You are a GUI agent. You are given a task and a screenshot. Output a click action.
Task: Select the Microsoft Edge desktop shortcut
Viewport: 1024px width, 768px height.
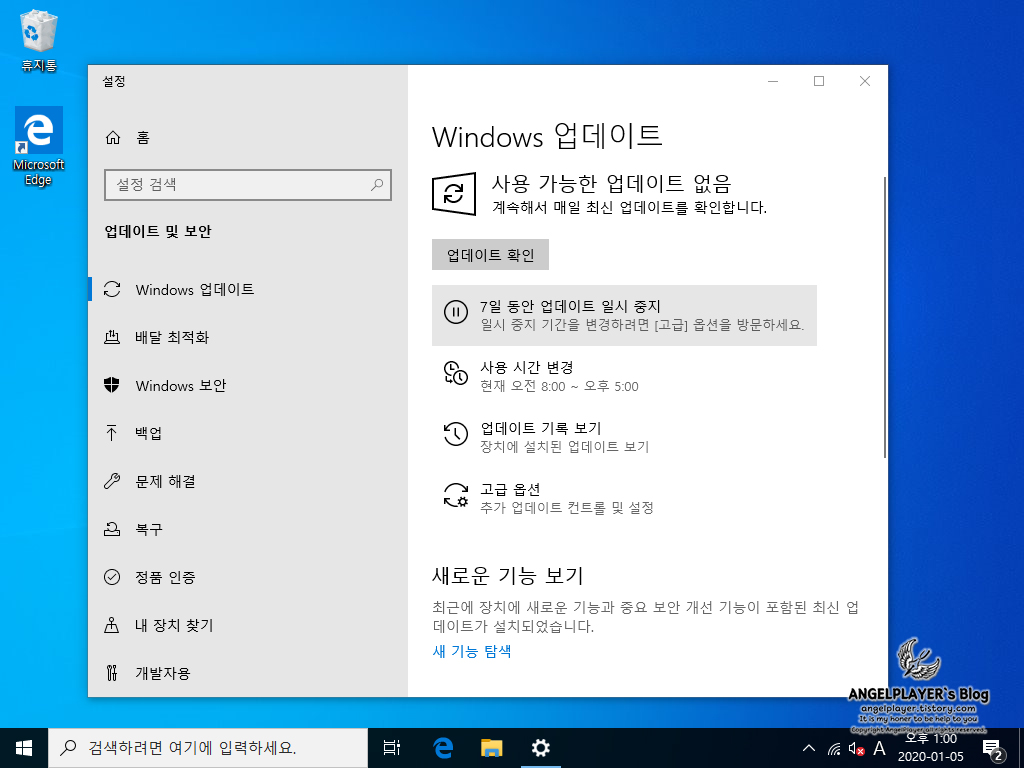(x=39, y=147)
